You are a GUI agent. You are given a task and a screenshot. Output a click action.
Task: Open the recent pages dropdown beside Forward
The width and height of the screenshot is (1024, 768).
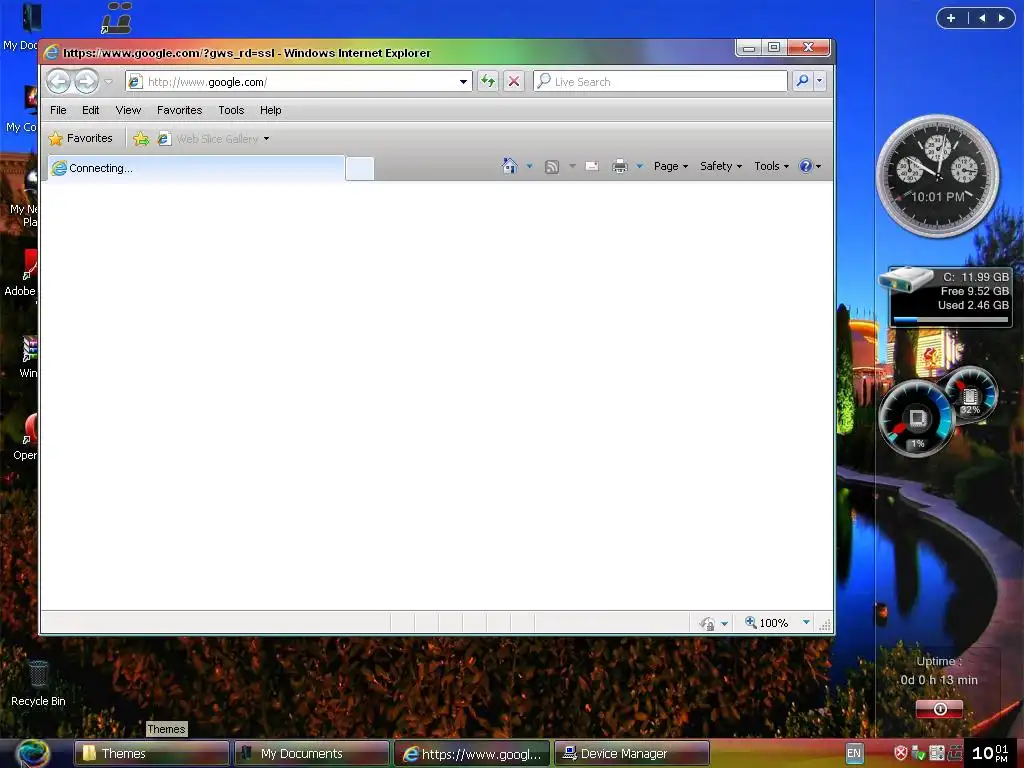tap(109, 82)
